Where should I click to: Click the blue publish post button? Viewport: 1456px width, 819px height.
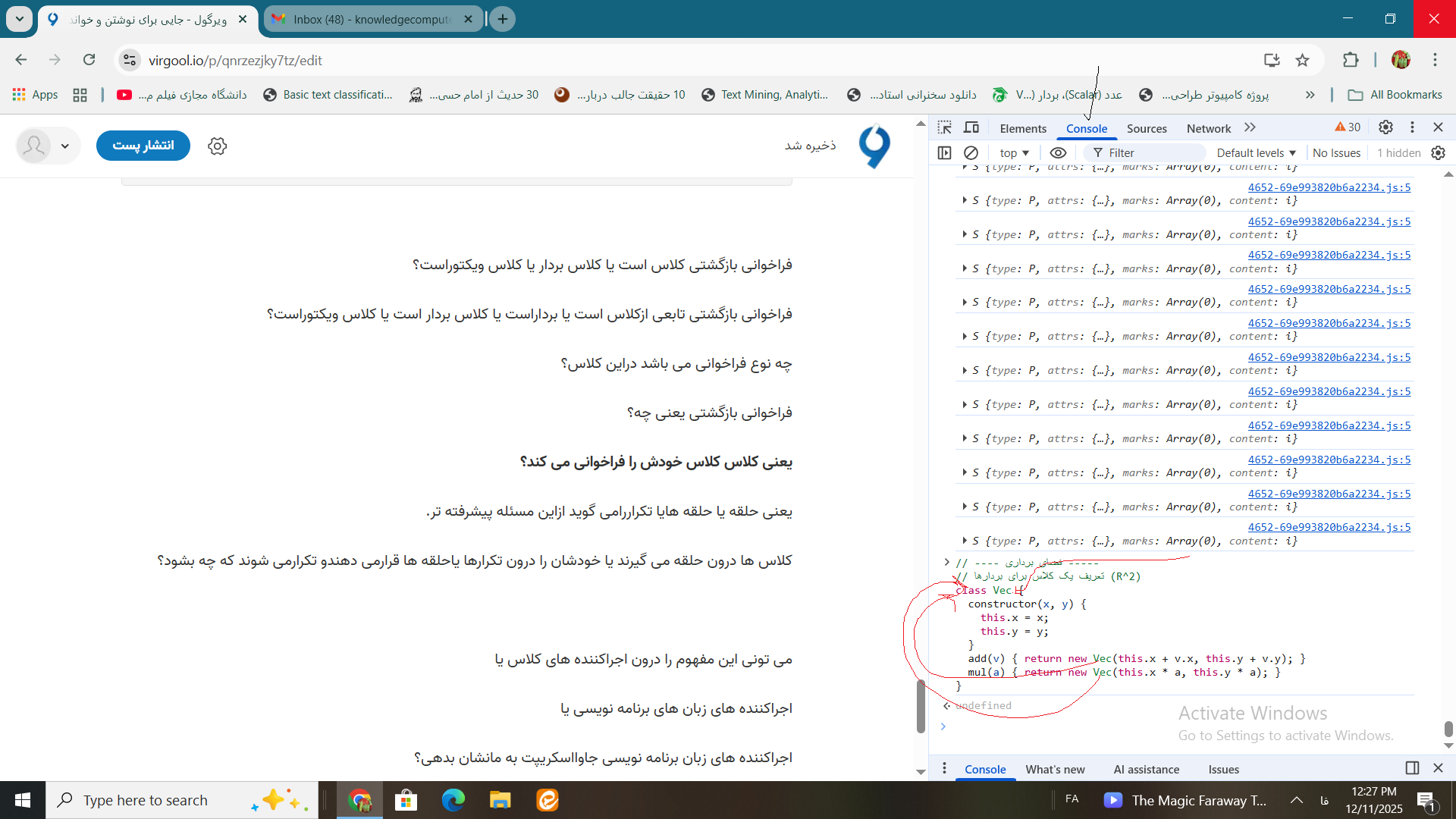(x=143, y=145)
